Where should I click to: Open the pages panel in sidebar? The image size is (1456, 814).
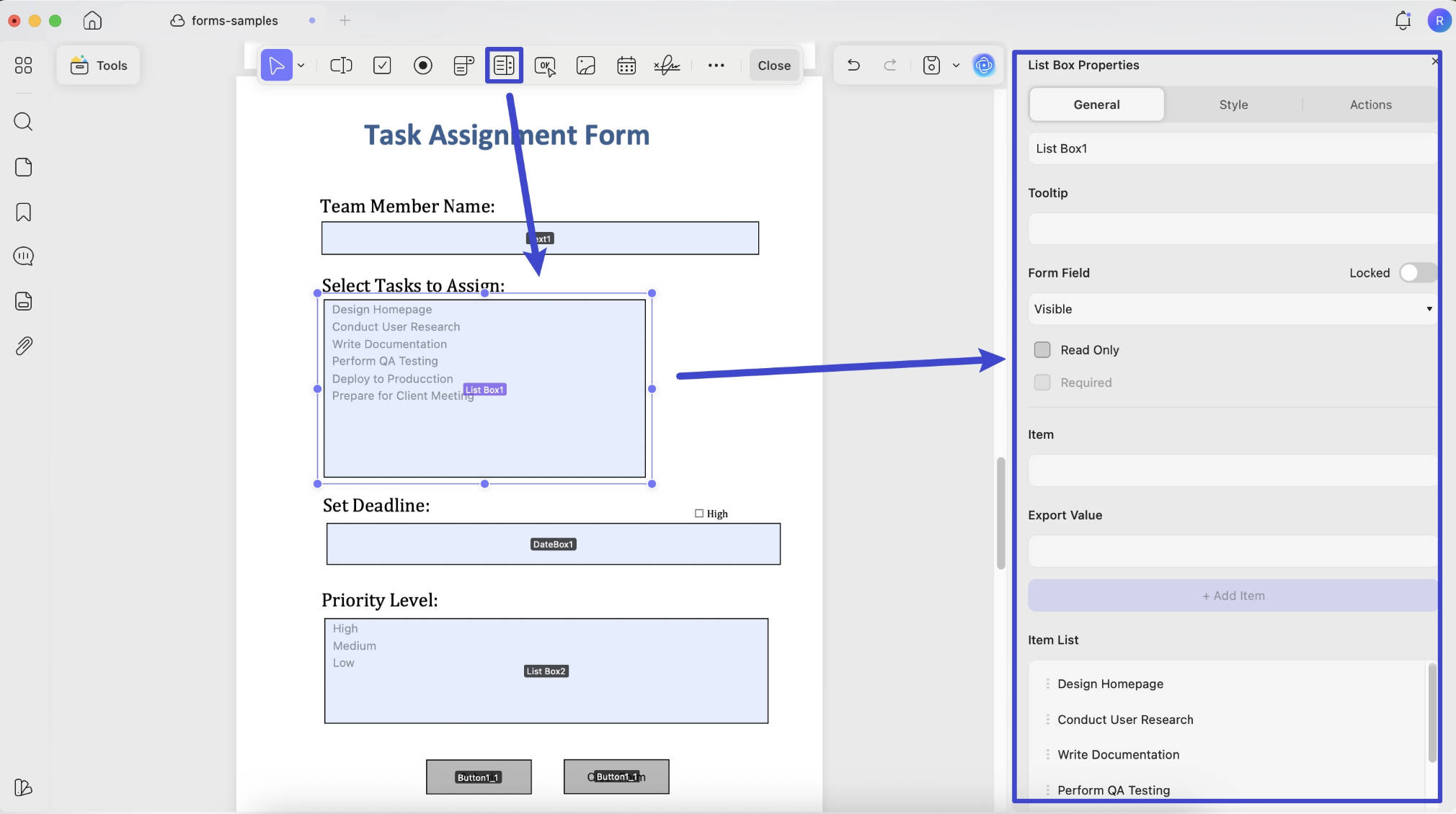(23, 167)
